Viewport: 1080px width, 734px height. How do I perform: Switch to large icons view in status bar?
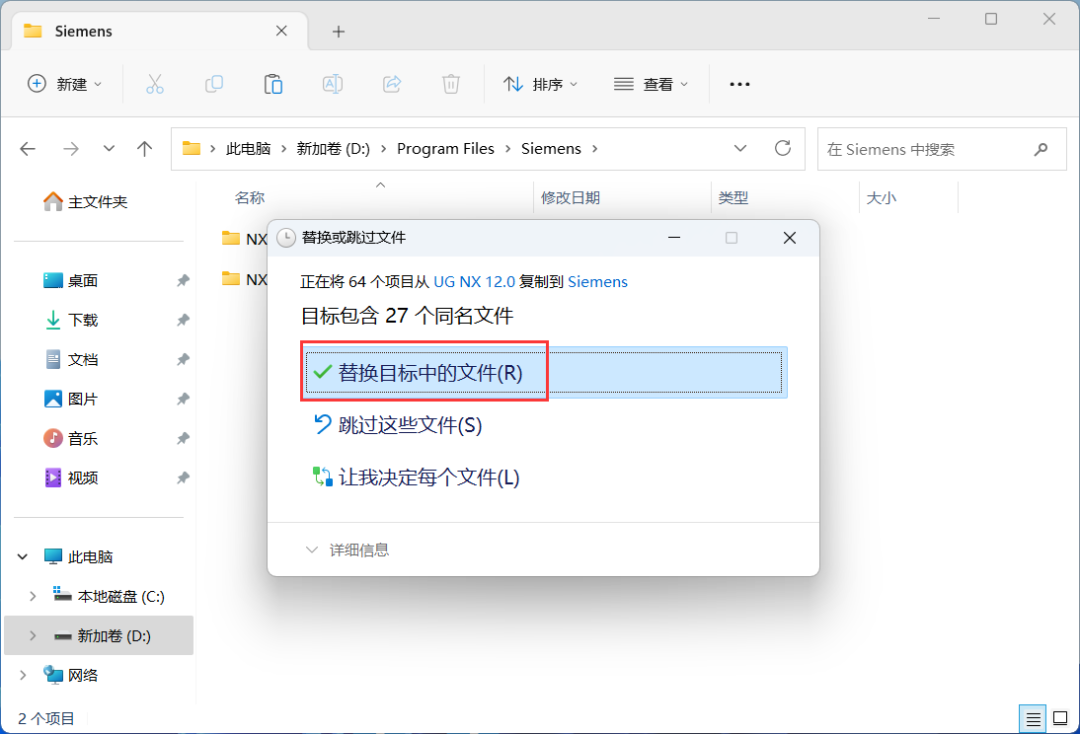(1060, 719)
